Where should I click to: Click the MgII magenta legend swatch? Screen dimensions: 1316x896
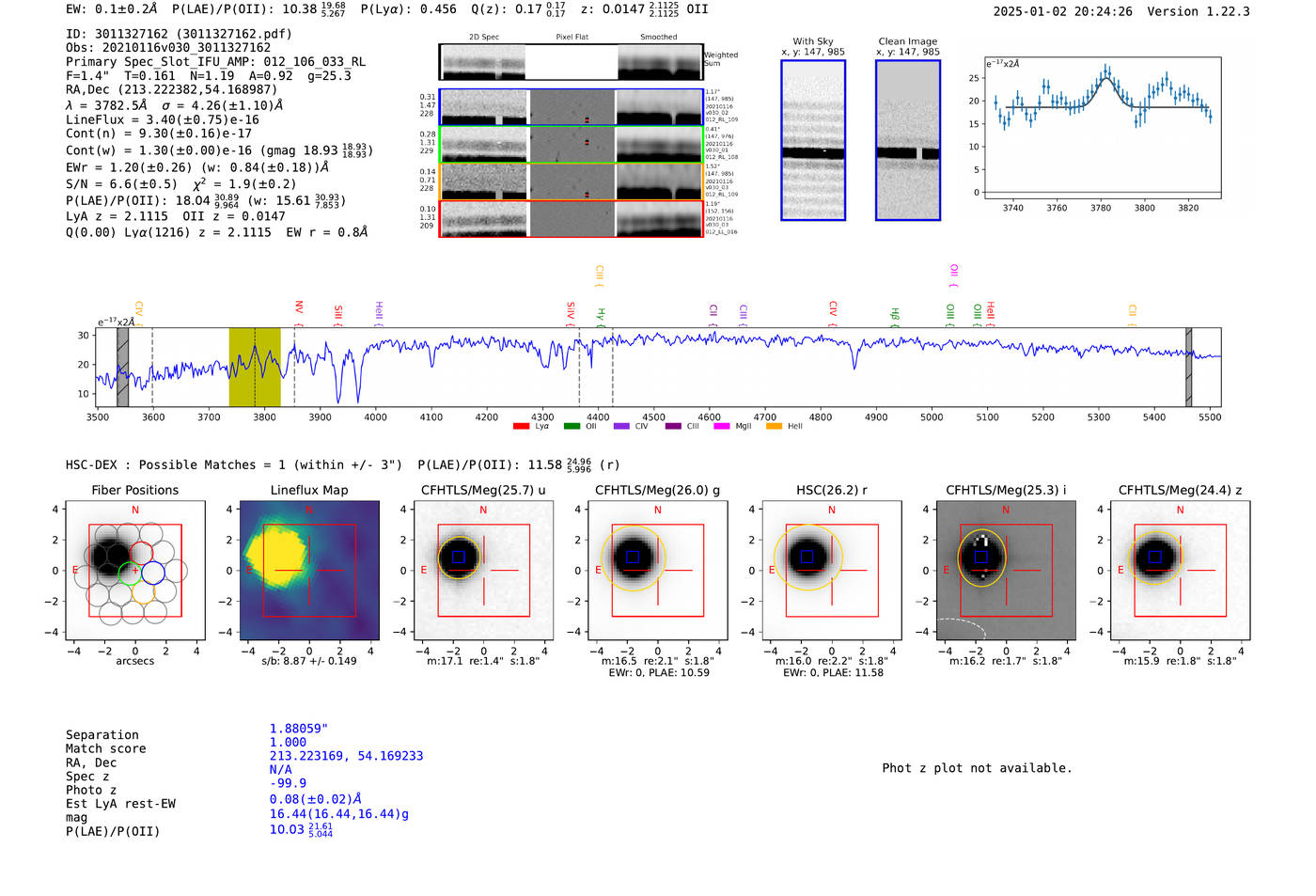pyautogui.click(x=722, y=427)
